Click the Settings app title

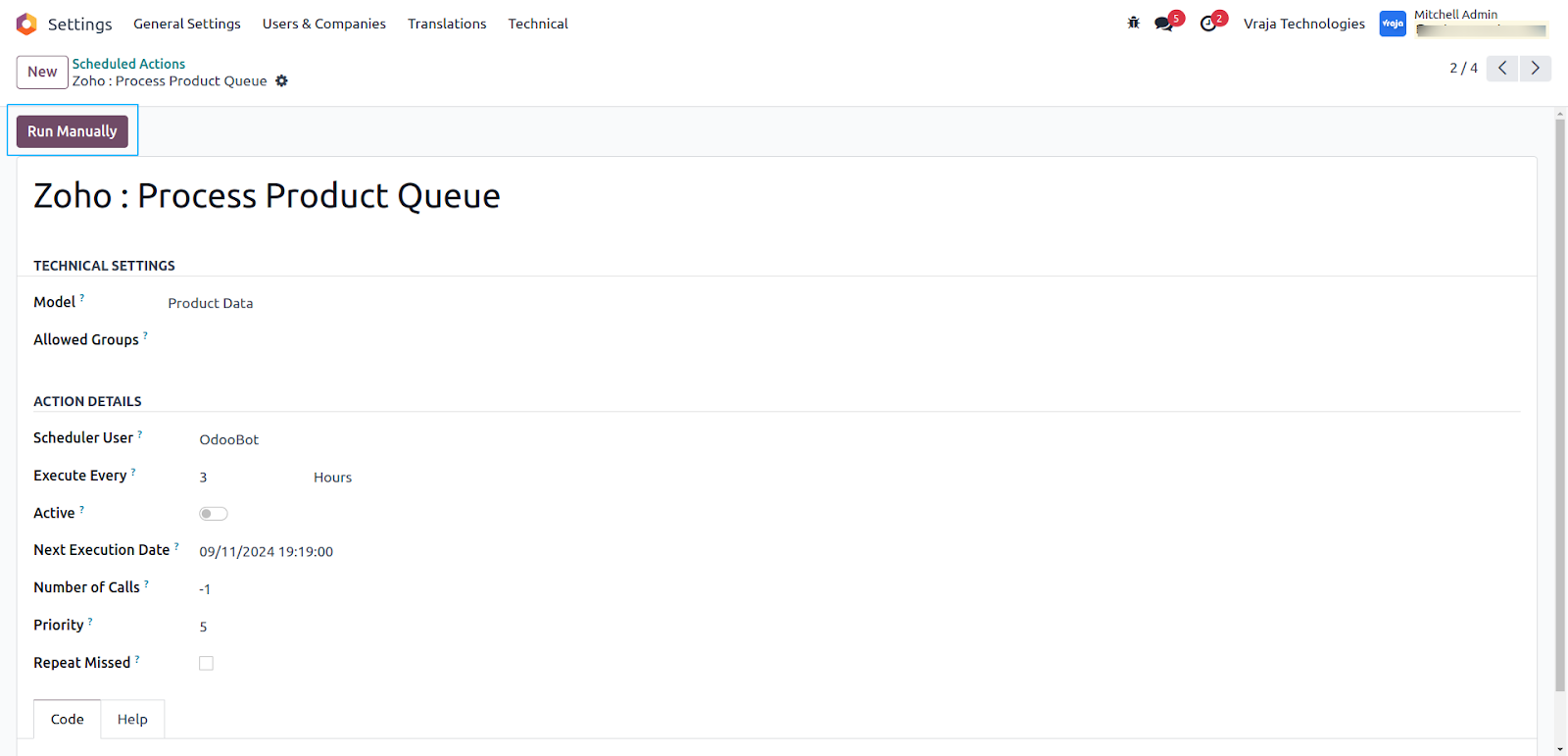(x=80, y=24)
